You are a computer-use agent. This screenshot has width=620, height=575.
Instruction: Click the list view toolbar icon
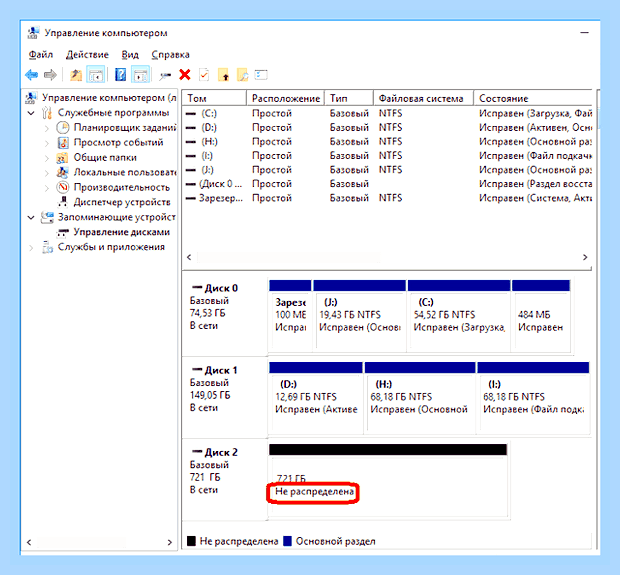click(x=261, y=74)
